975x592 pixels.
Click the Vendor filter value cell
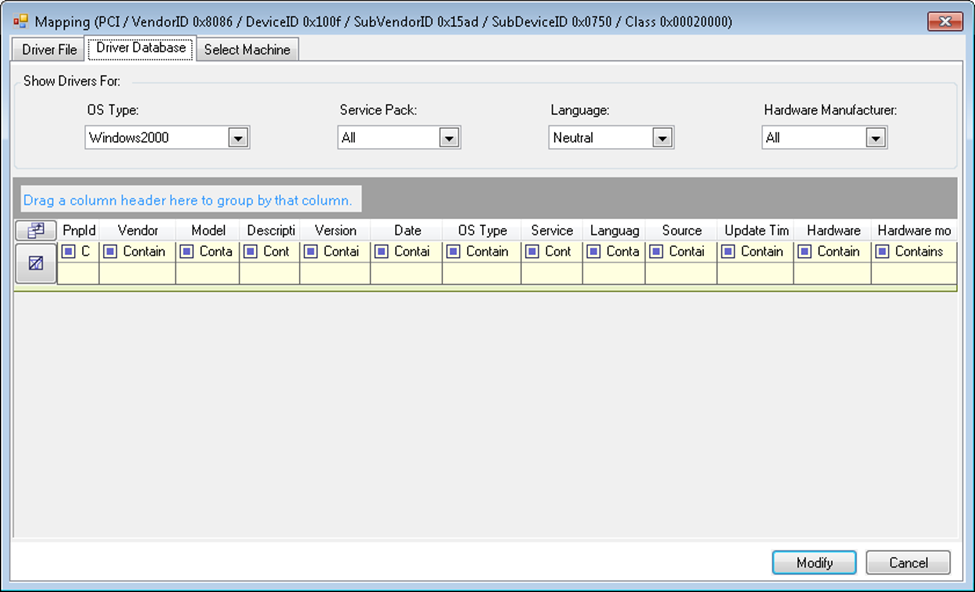coord(137,273)
